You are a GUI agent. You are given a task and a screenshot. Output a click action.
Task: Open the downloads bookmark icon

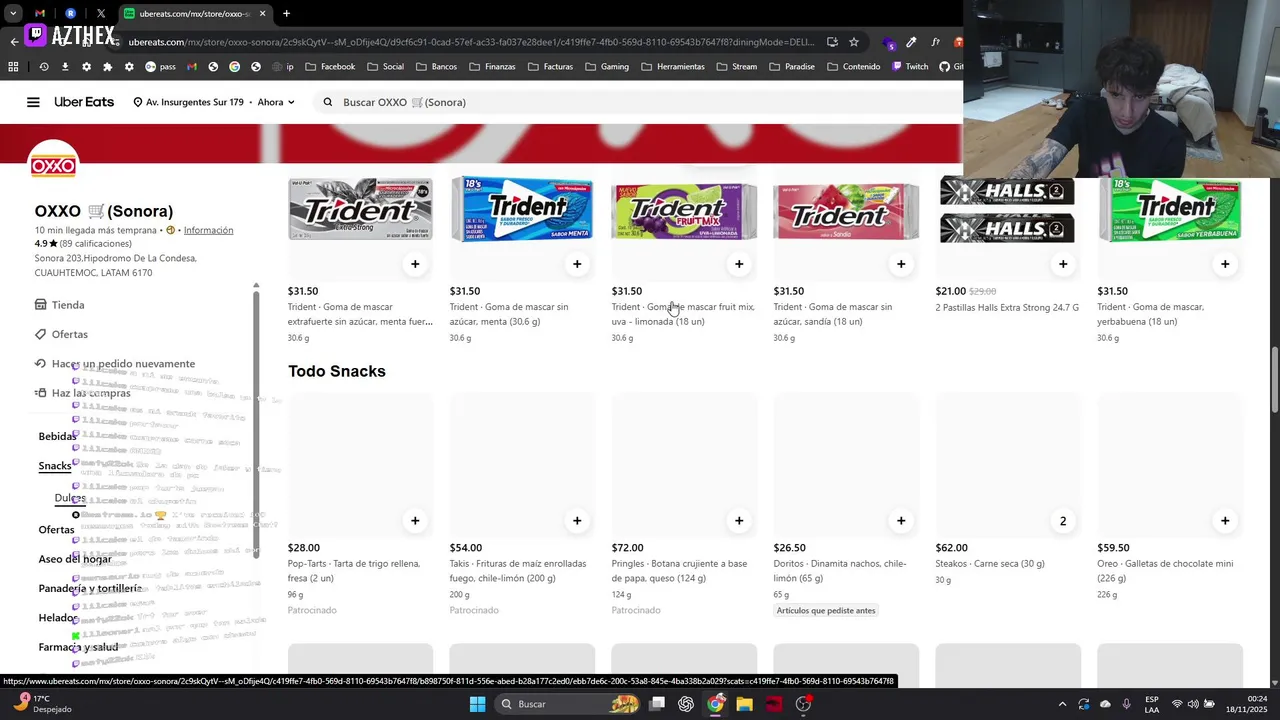65,67
